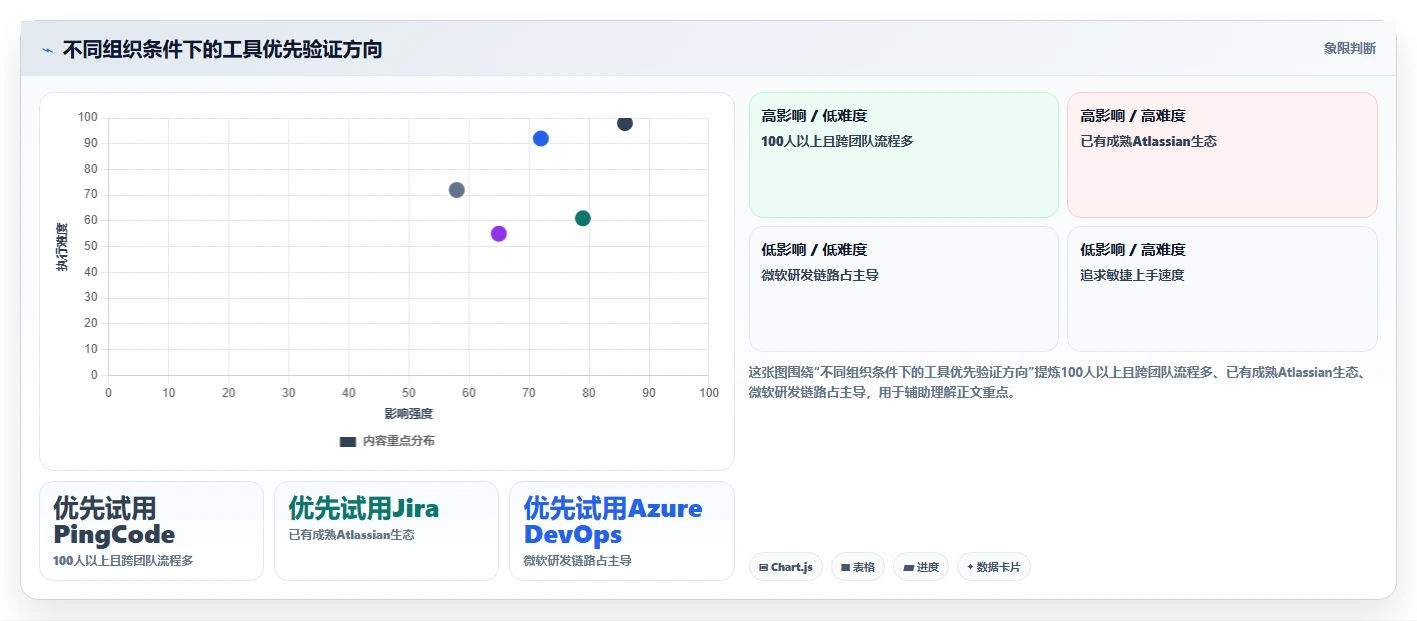Click the 进度 tag chip
1417x621 pixels.
tap(921, 567)
